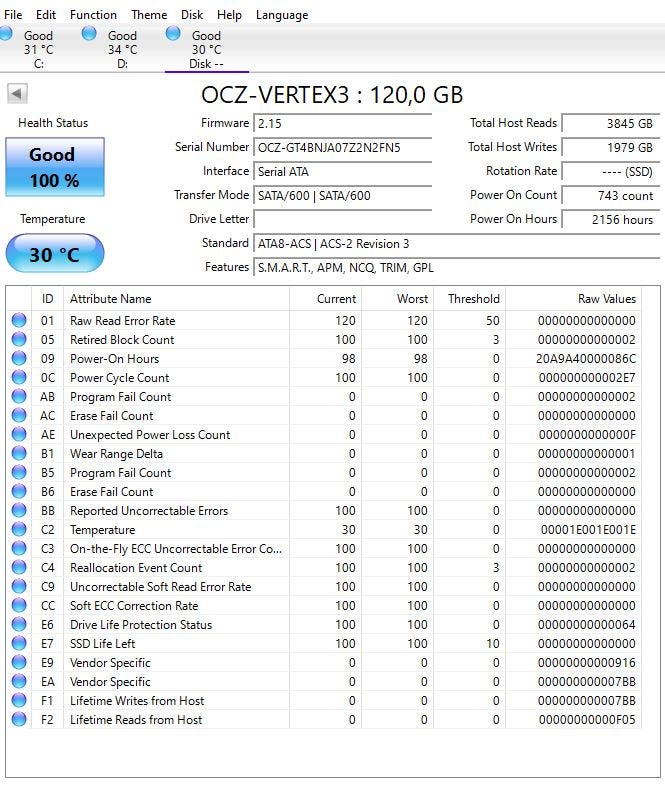Click the Rotation Rate value ---- (SSD)
665x785 pixels.
pos(610,172)
